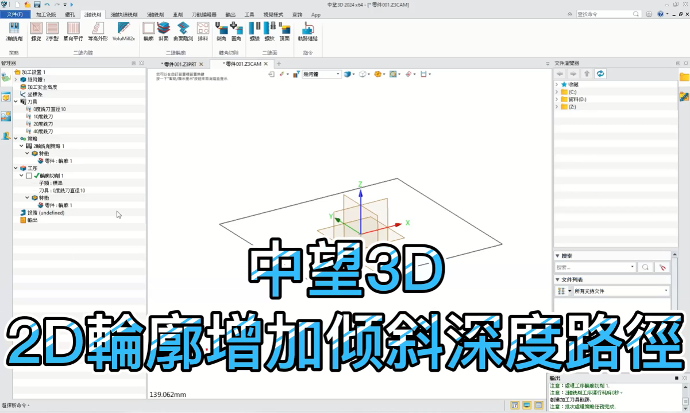Click the 輸出 output item in tree

coord(30,219)
